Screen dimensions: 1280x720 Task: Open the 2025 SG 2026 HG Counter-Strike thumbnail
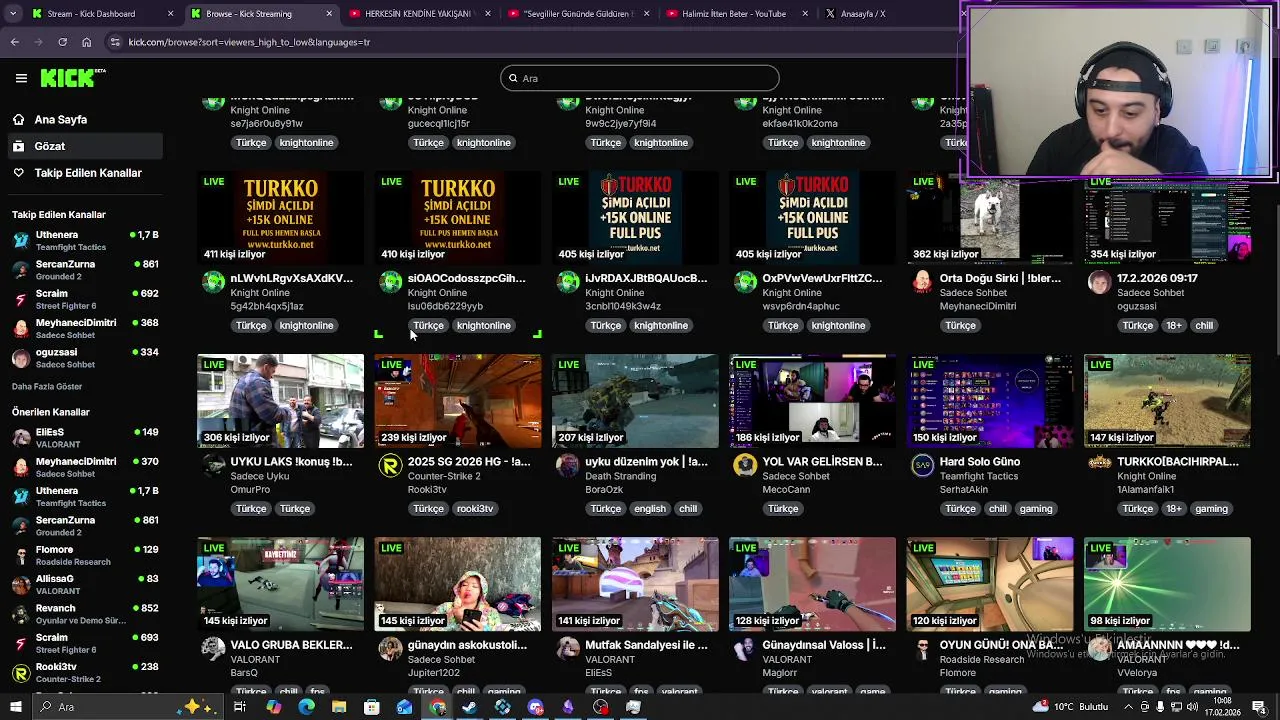457,401
